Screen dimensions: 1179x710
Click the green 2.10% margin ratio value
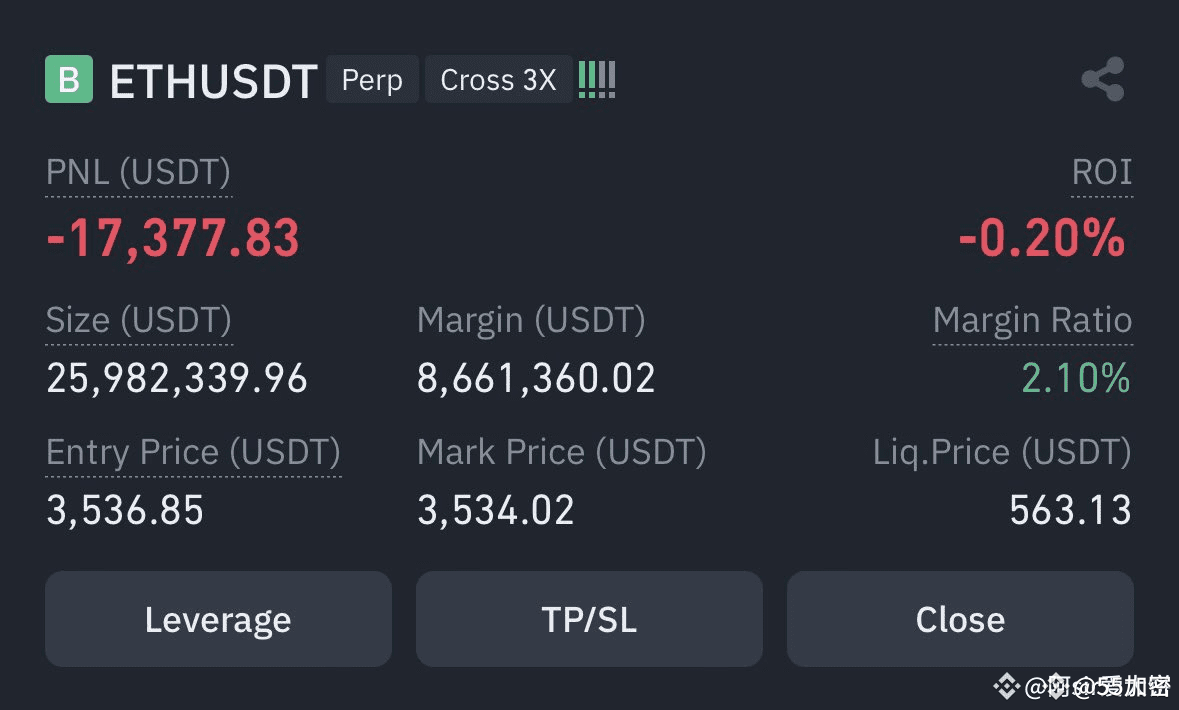tap(1074, 379)
